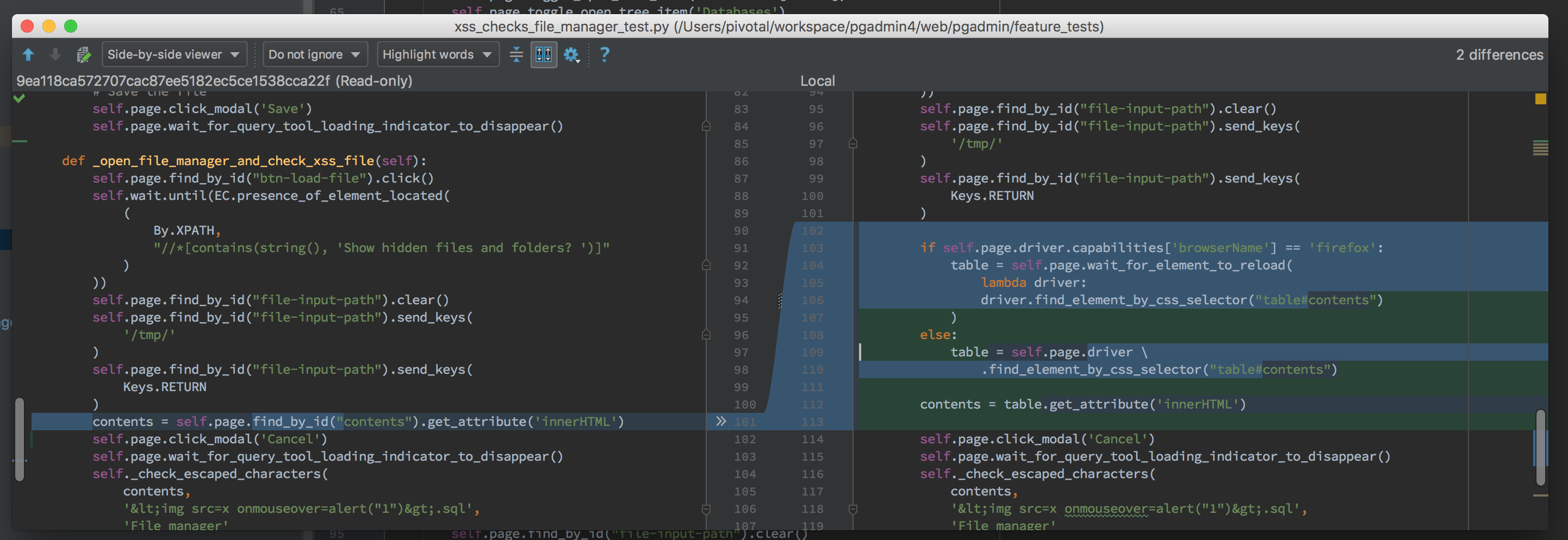Toggle synchronize scrolling button
Screen dimensions: 1568x540
(544, 55)
